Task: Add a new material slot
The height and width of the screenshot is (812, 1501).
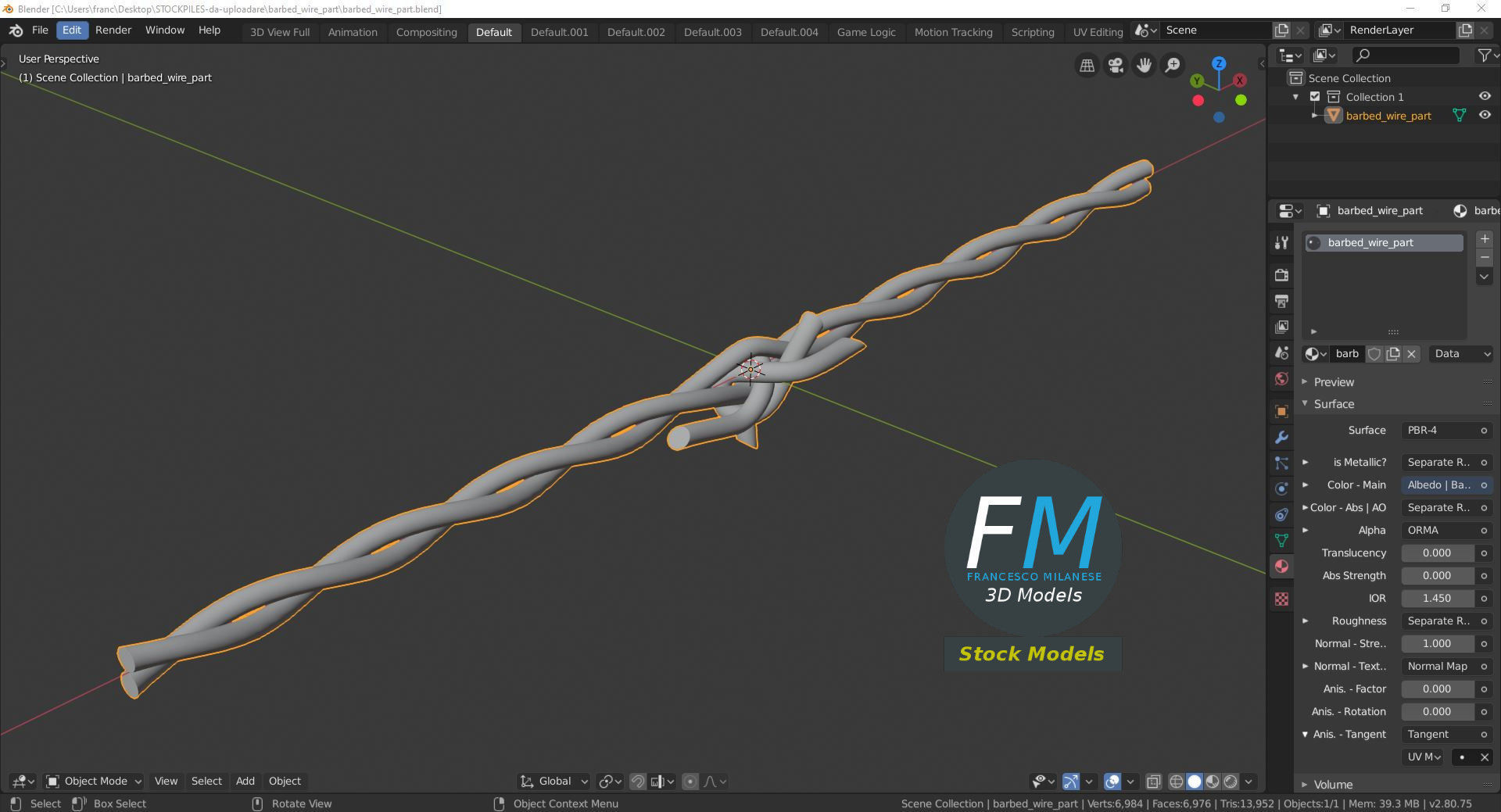Action: coord(1485,239)
